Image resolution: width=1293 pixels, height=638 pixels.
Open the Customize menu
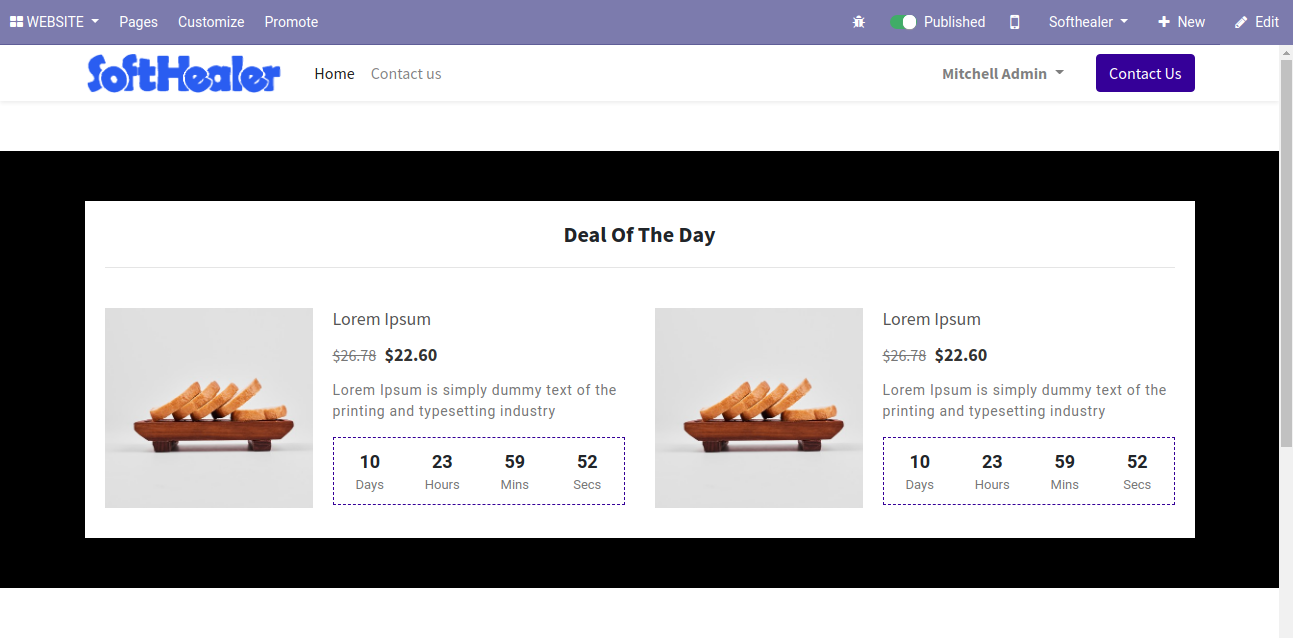click(x=211, y=22)
